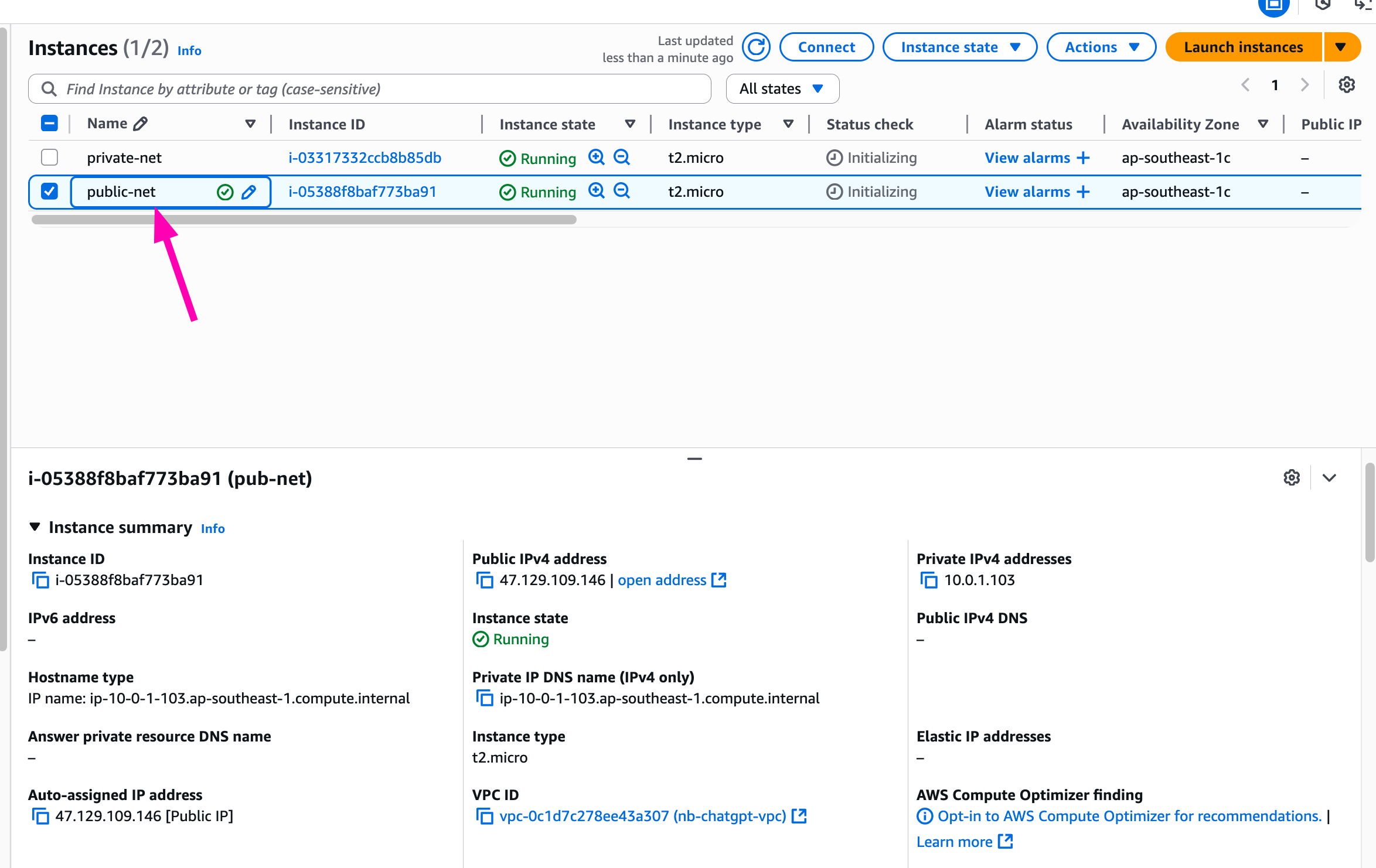The width and height of the screenshot is (1376, 868).
Task: Copy private IPv4 address 10.0.1.103
Action: click(x=928, y=580)
